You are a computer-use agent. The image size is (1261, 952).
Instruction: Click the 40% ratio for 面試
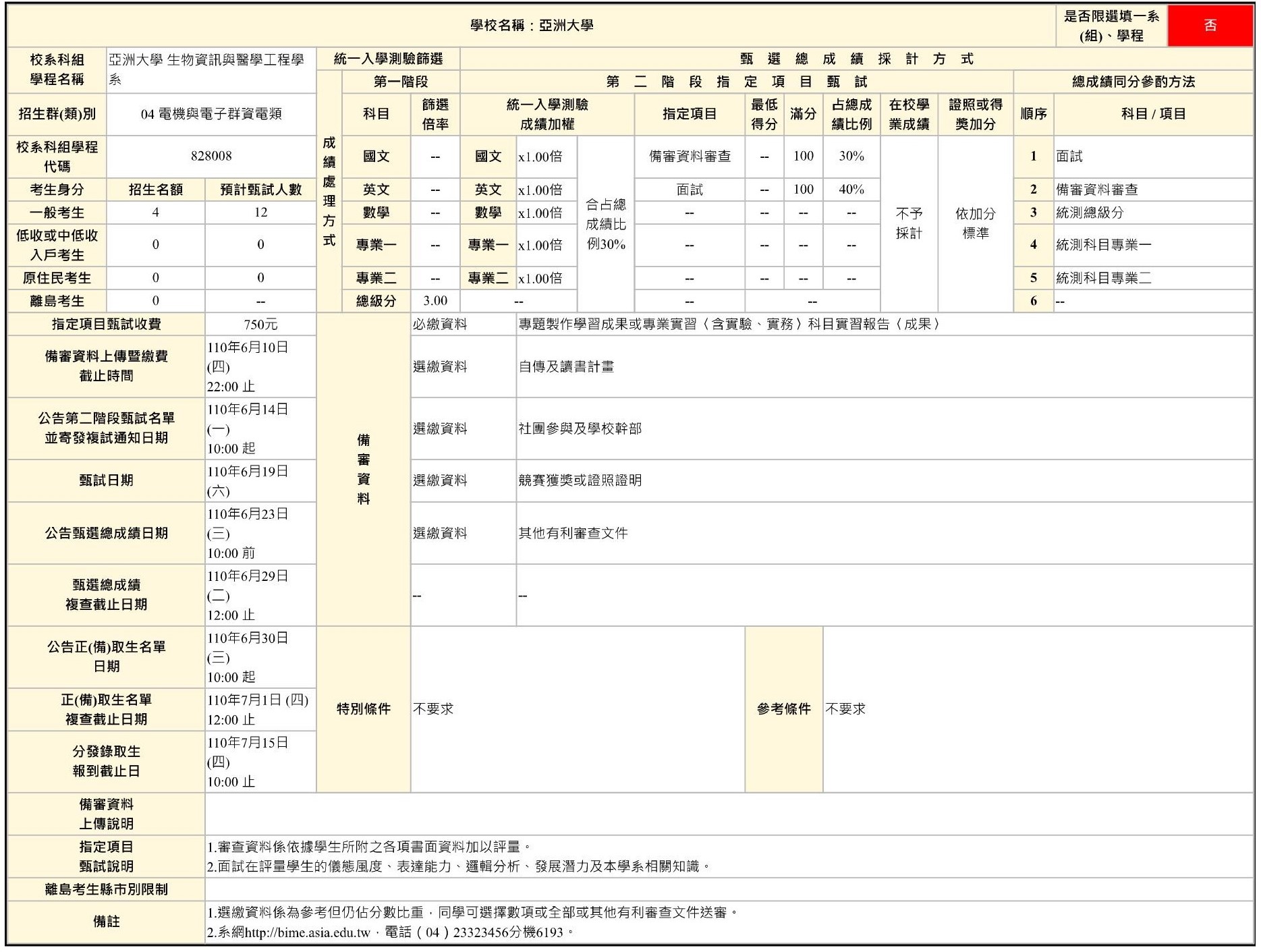point(851,190)
